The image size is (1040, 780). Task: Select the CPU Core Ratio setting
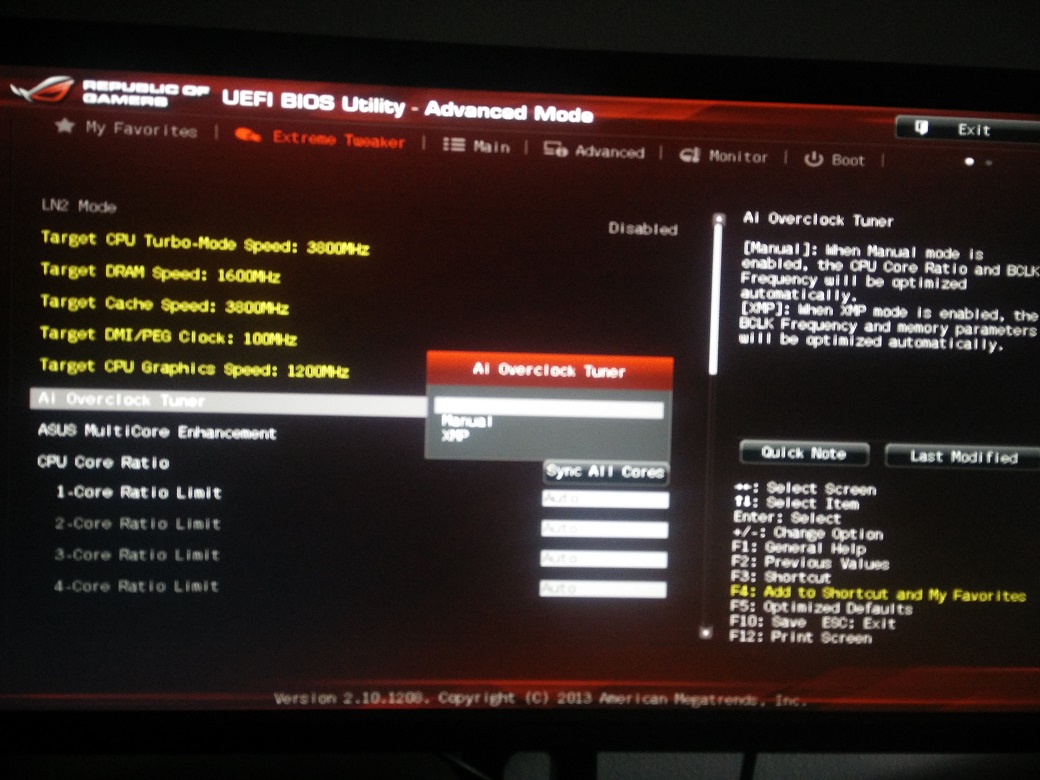tap(103, 462)
